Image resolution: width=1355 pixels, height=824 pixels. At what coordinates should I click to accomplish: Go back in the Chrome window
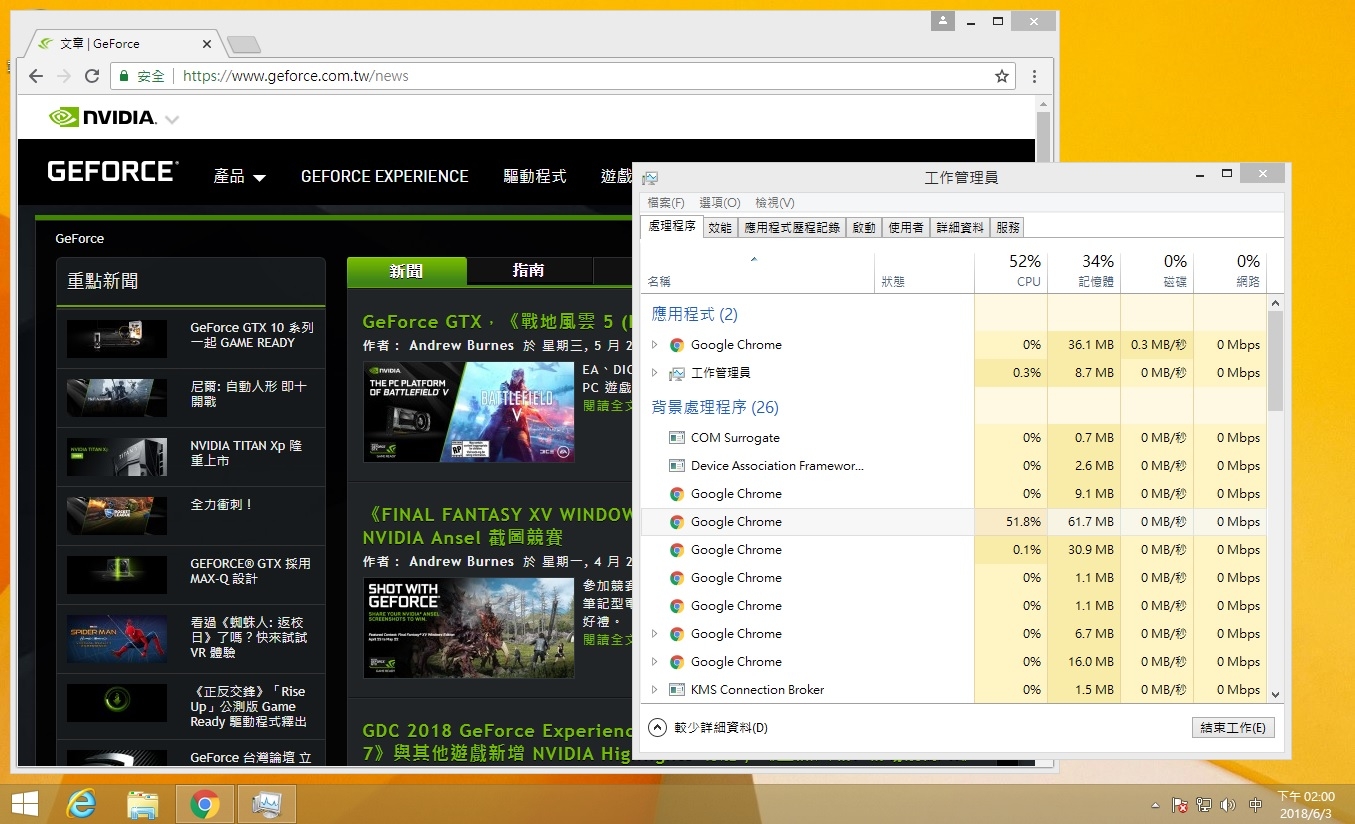click(36, 76)
